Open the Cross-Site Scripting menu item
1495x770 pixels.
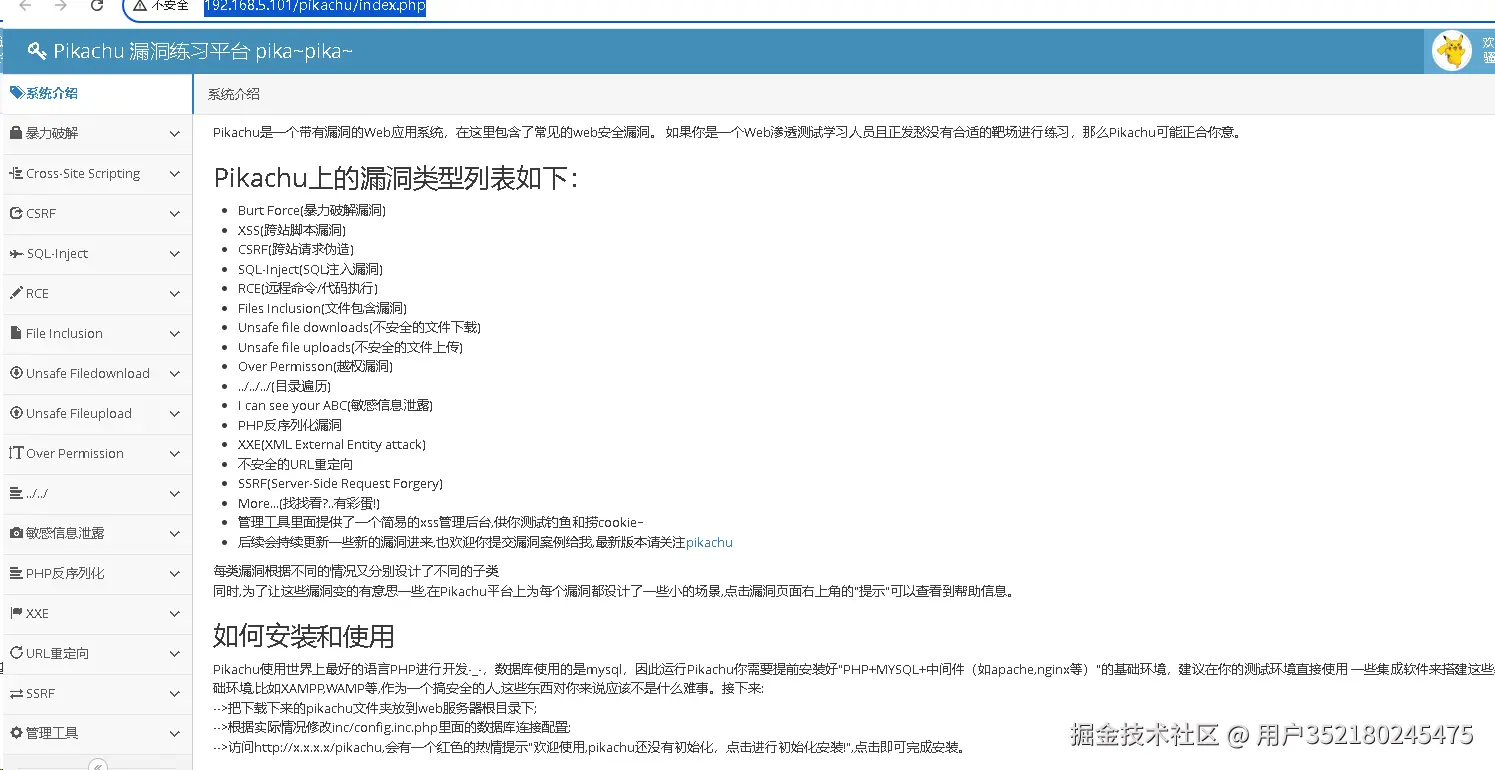[96, 174]
